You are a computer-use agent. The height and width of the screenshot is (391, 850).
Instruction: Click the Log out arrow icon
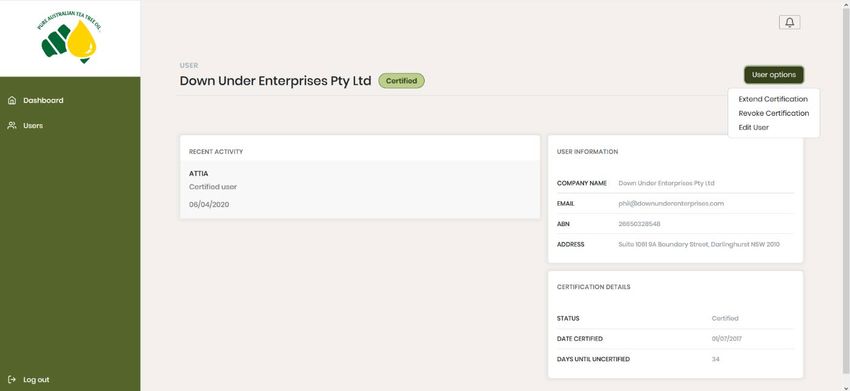12,380
